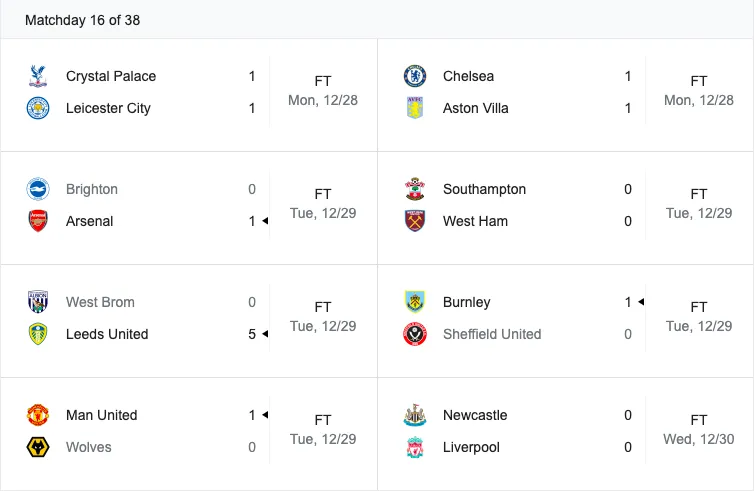Click the Arsenal club crest

38,221
